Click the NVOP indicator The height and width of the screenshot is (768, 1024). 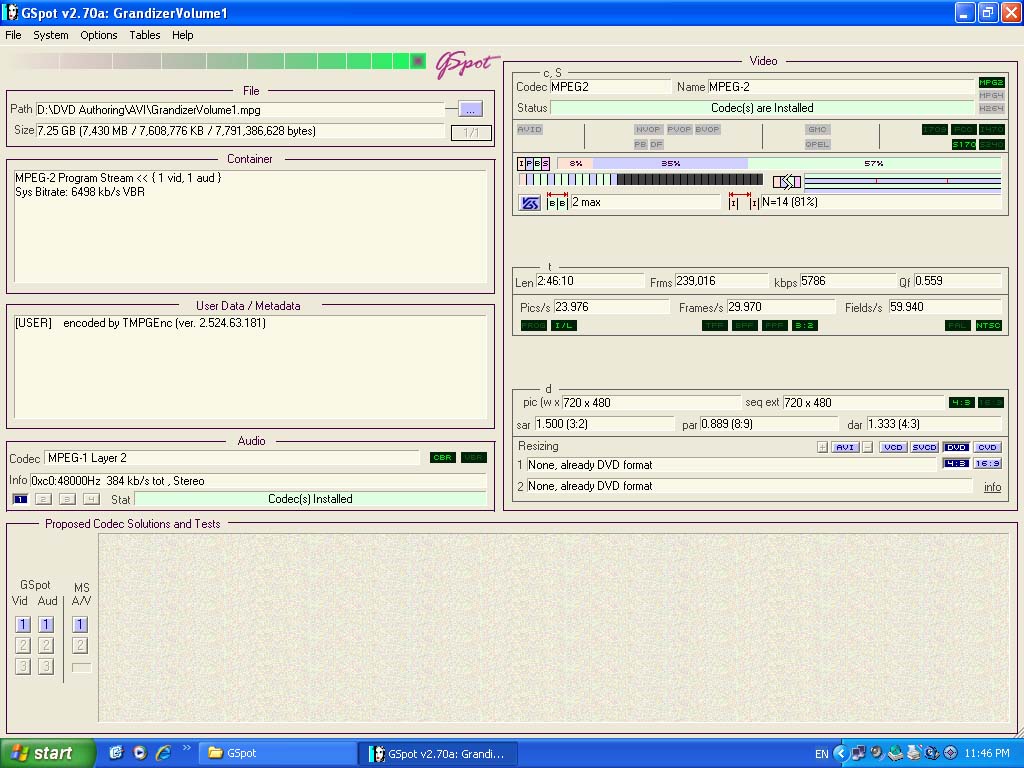pos(648,129)
